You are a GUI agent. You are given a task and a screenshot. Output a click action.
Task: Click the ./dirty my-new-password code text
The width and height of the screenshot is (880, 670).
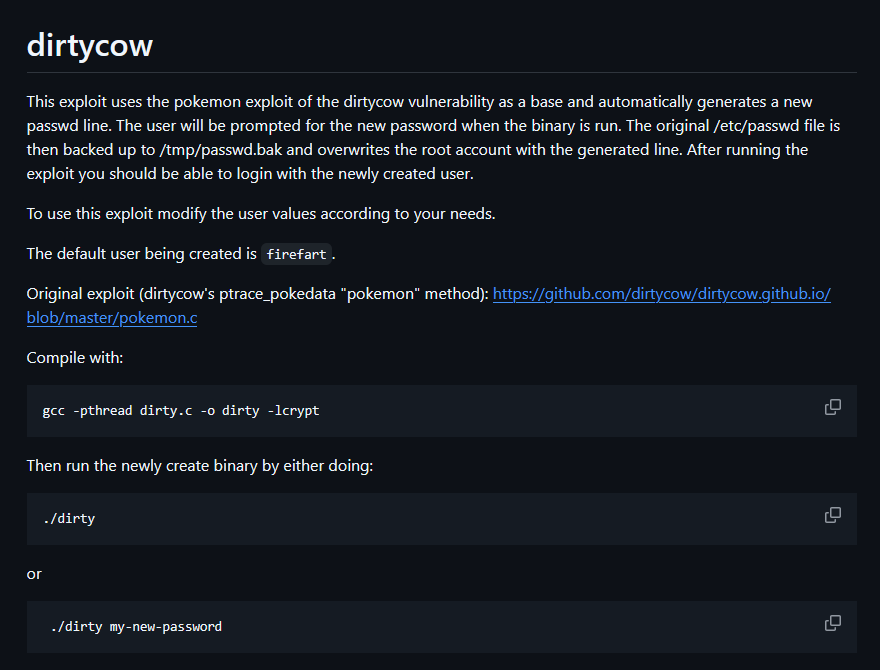point(136,626)
